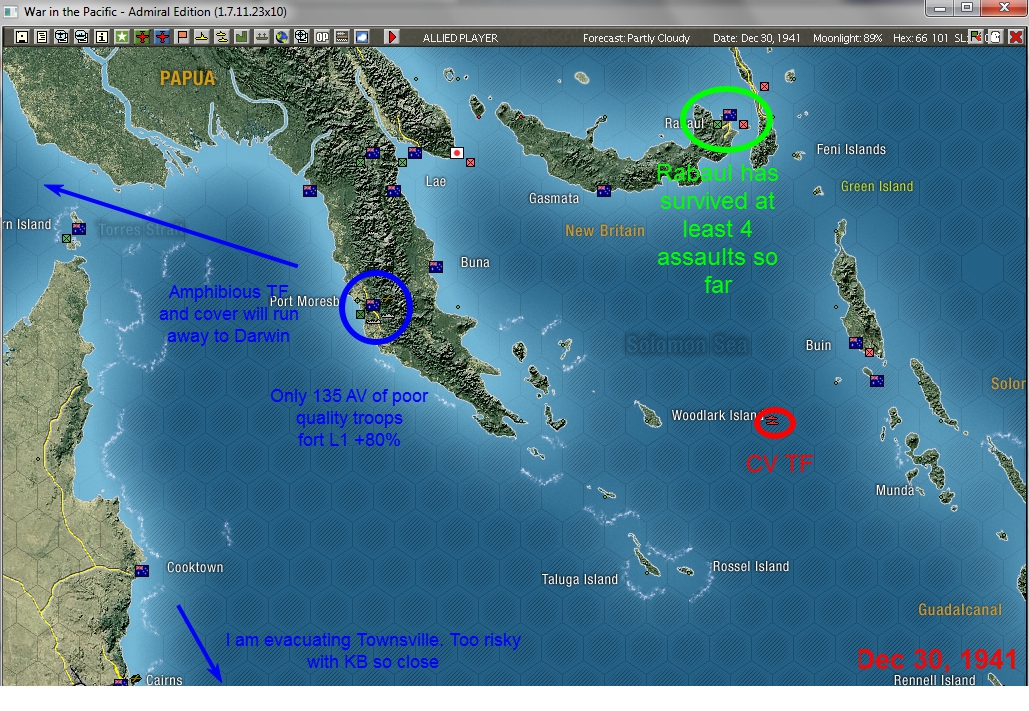Click the Munda map label
This screenshot has width=1029, height=711.
pos(894,490)
